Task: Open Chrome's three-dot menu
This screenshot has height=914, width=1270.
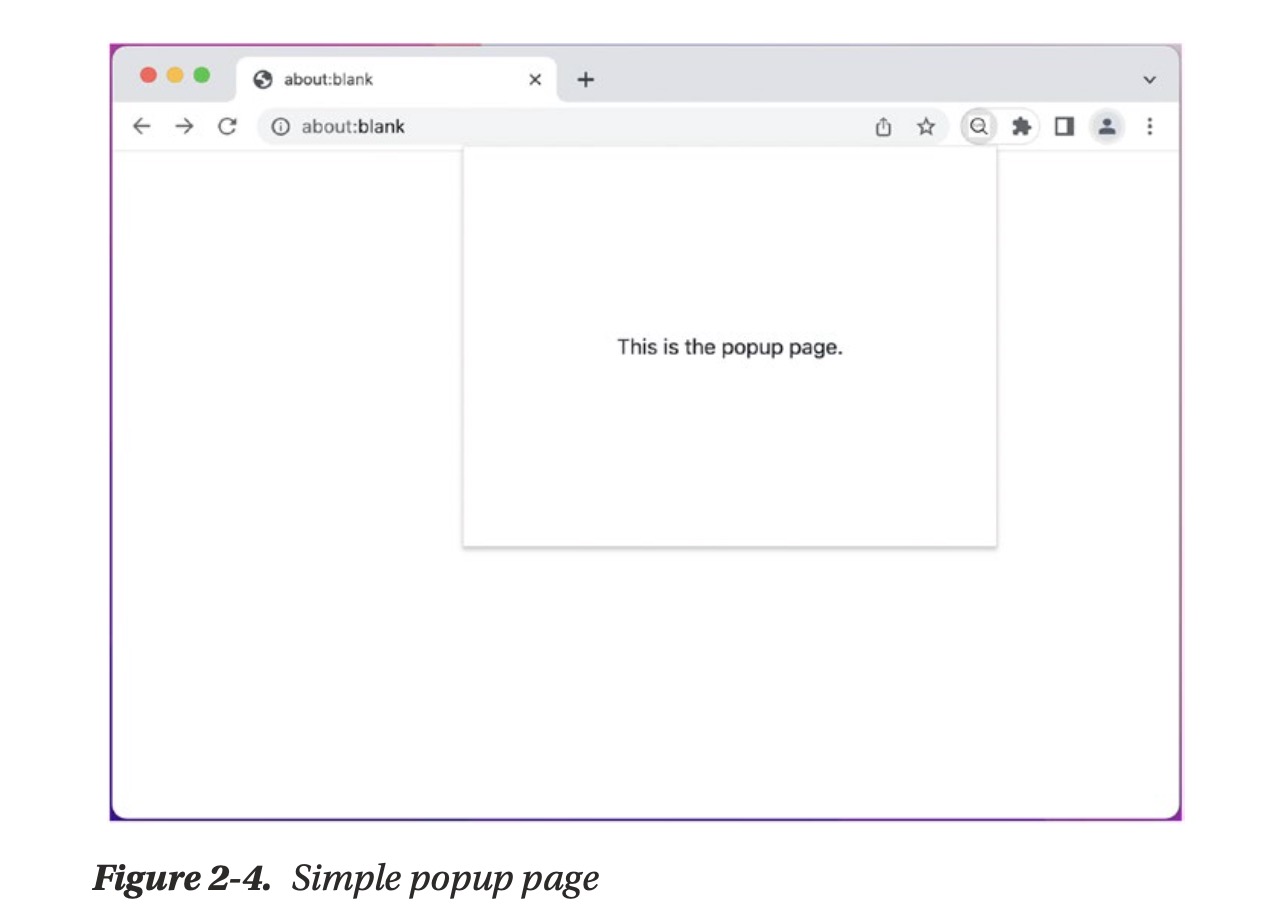Action: pos(1150,127)
